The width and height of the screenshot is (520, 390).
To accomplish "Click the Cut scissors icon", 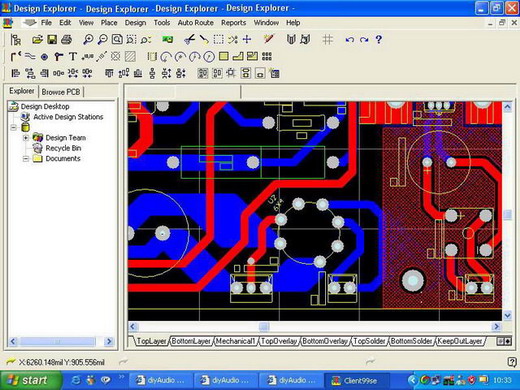I will click(x=189, y=40).
